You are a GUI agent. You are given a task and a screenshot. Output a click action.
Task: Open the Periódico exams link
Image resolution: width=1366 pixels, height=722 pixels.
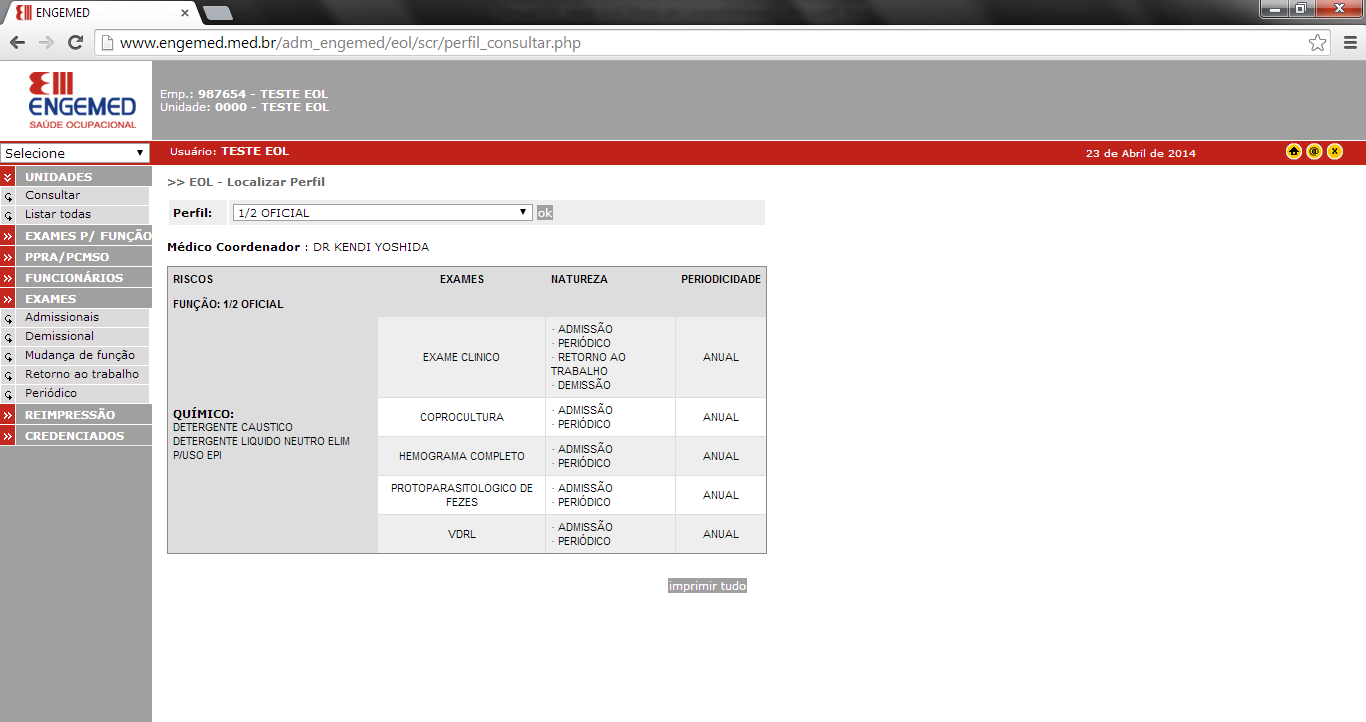pos(51,393)
